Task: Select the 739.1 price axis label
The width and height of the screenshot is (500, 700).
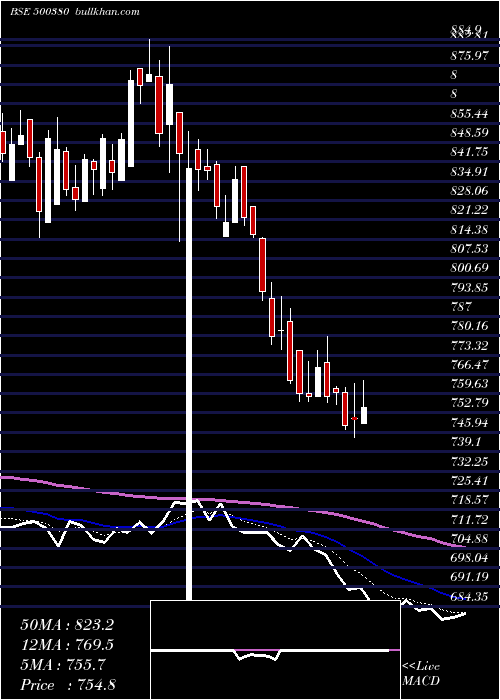Action: pos(466,442)
